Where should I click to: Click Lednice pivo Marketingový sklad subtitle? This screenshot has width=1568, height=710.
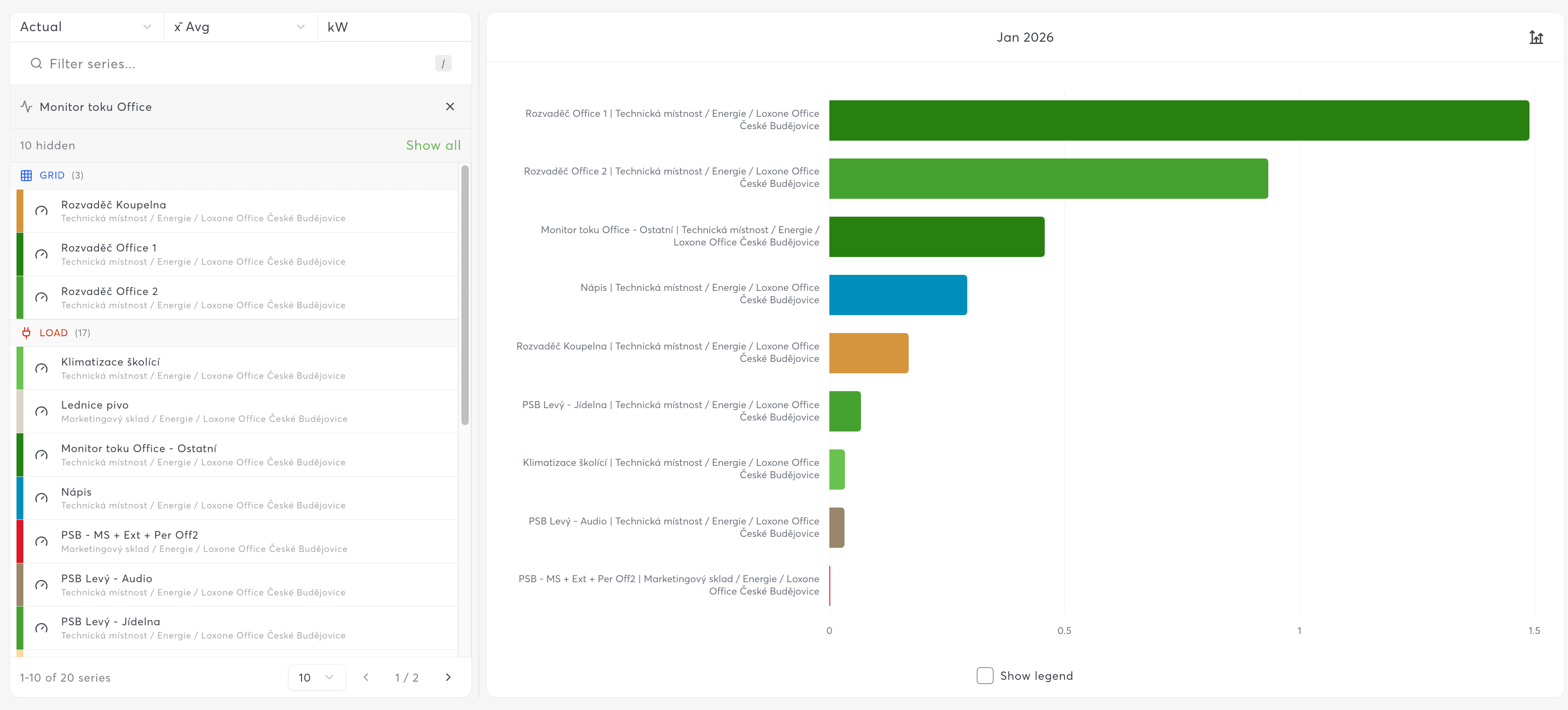click(x=204, y=419)
